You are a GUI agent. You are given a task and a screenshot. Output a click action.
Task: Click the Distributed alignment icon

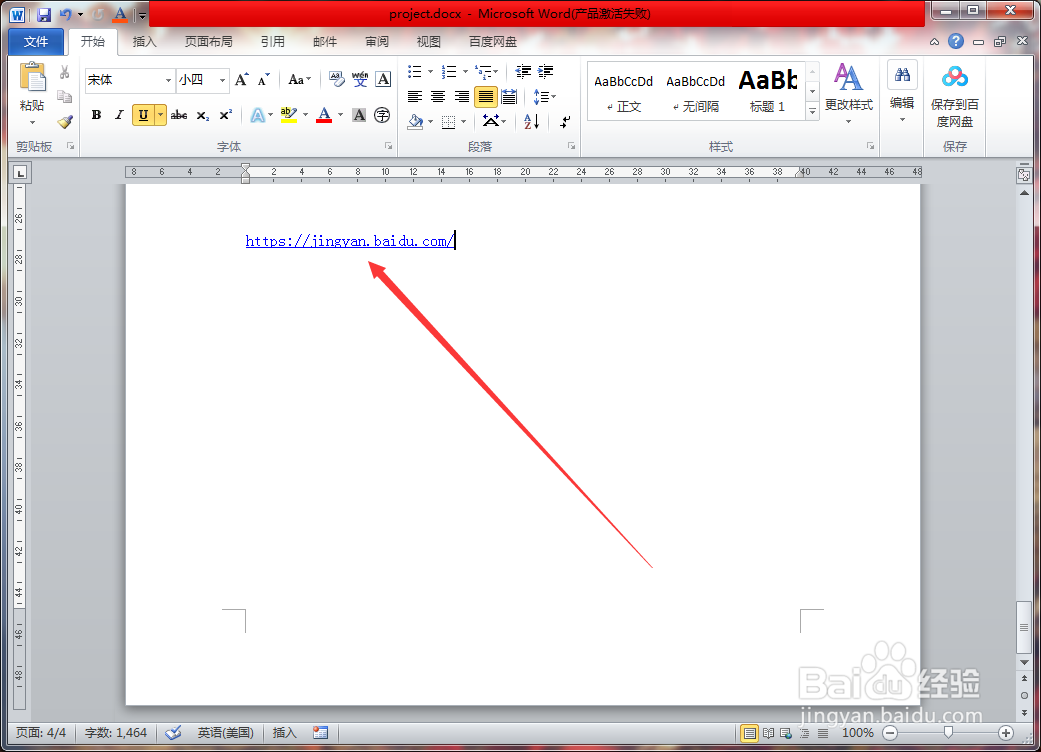(509, 97)
